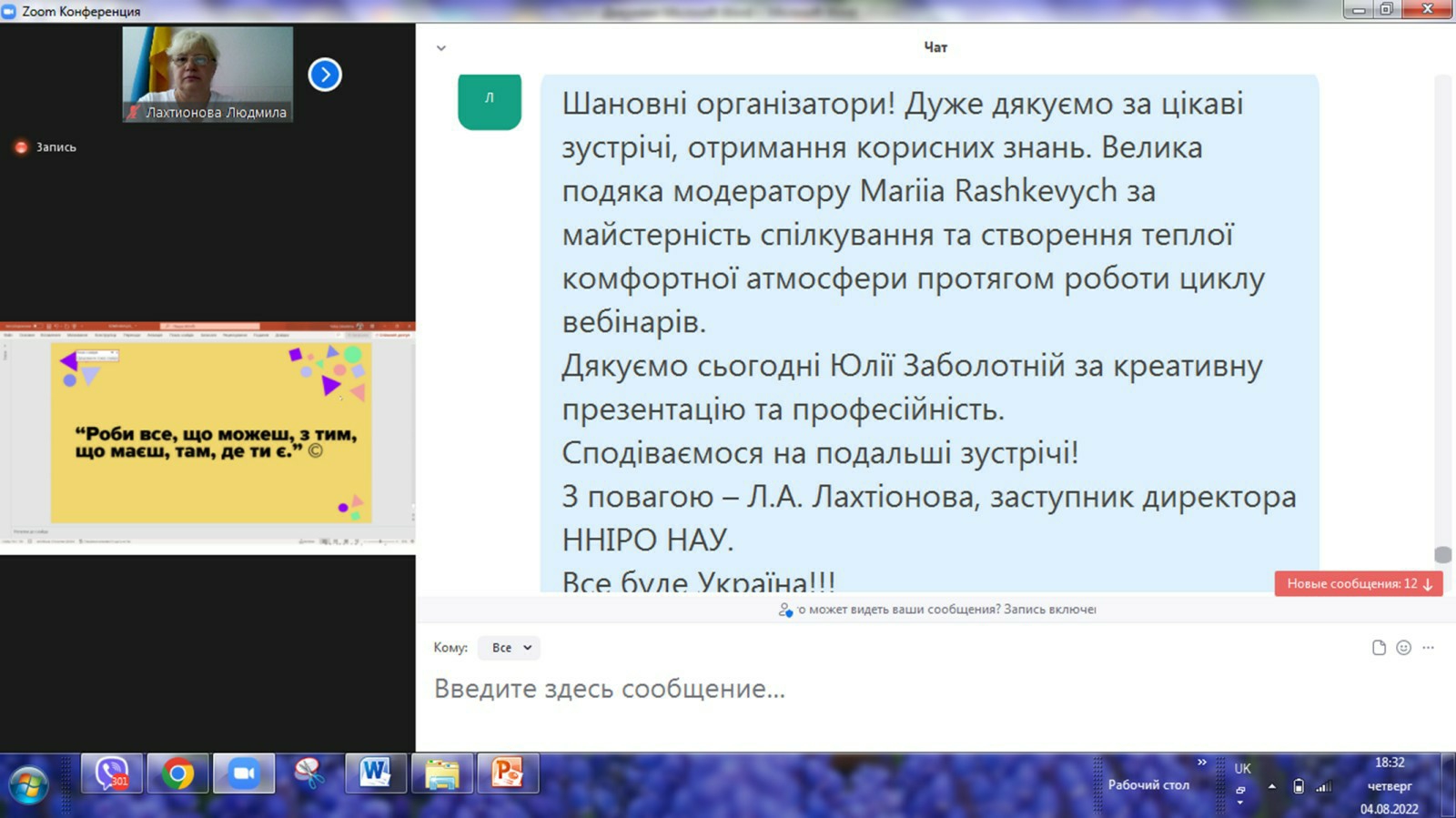The image size is (1456, 818).
Task: Jump to new messages: Новые сообщения 12
Action: pyautogui.click(x=1358, y=584)
